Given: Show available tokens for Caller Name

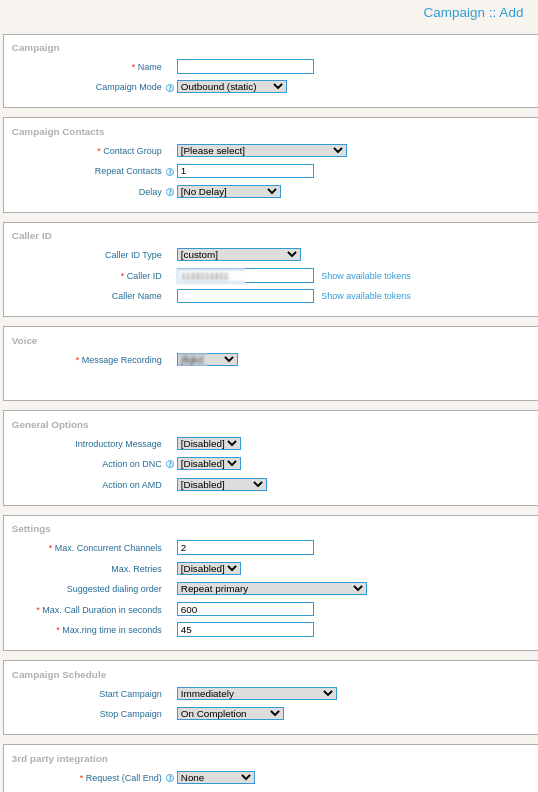Looking at the screenshot, I should tap(366, 296).
